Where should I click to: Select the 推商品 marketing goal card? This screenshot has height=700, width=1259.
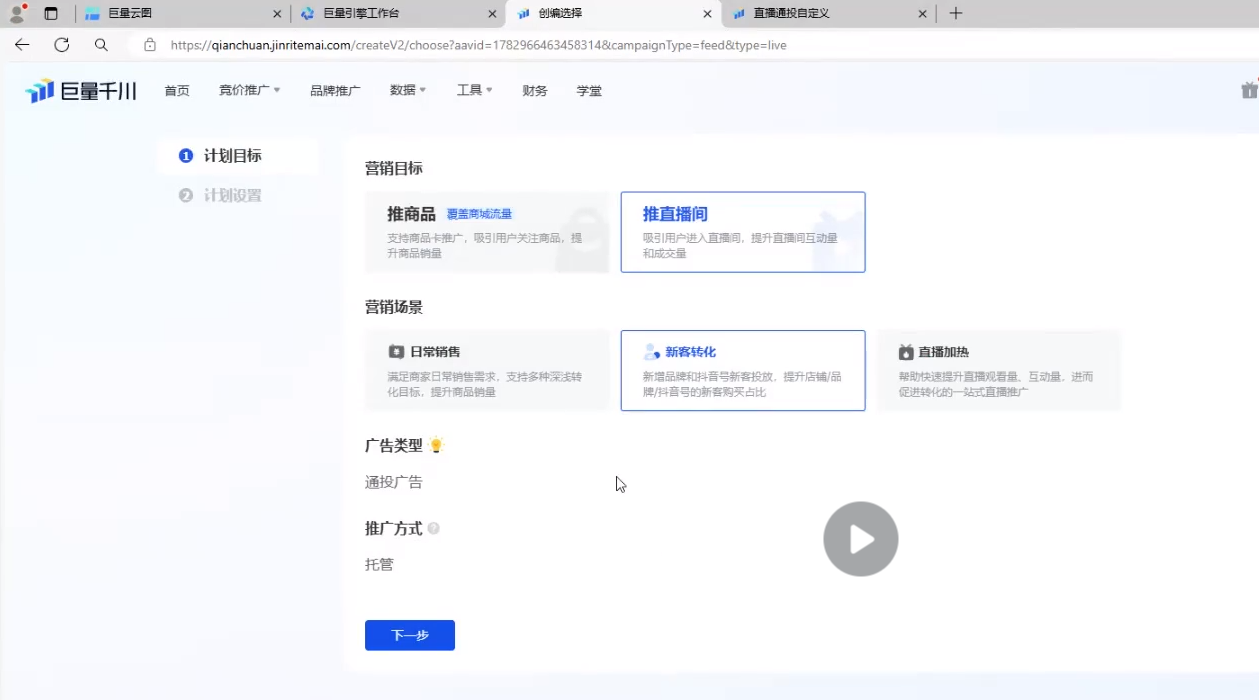487,232
